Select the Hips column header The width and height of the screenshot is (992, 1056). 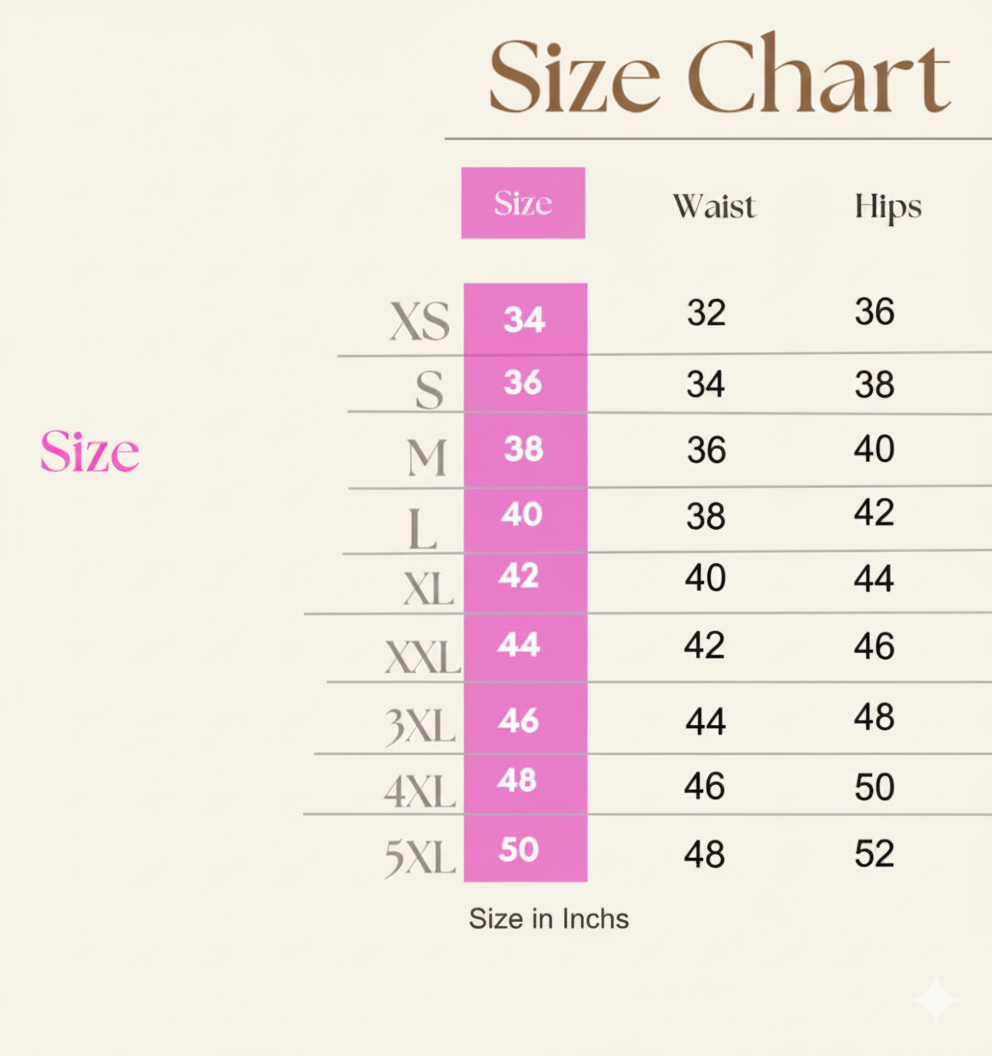888,207
